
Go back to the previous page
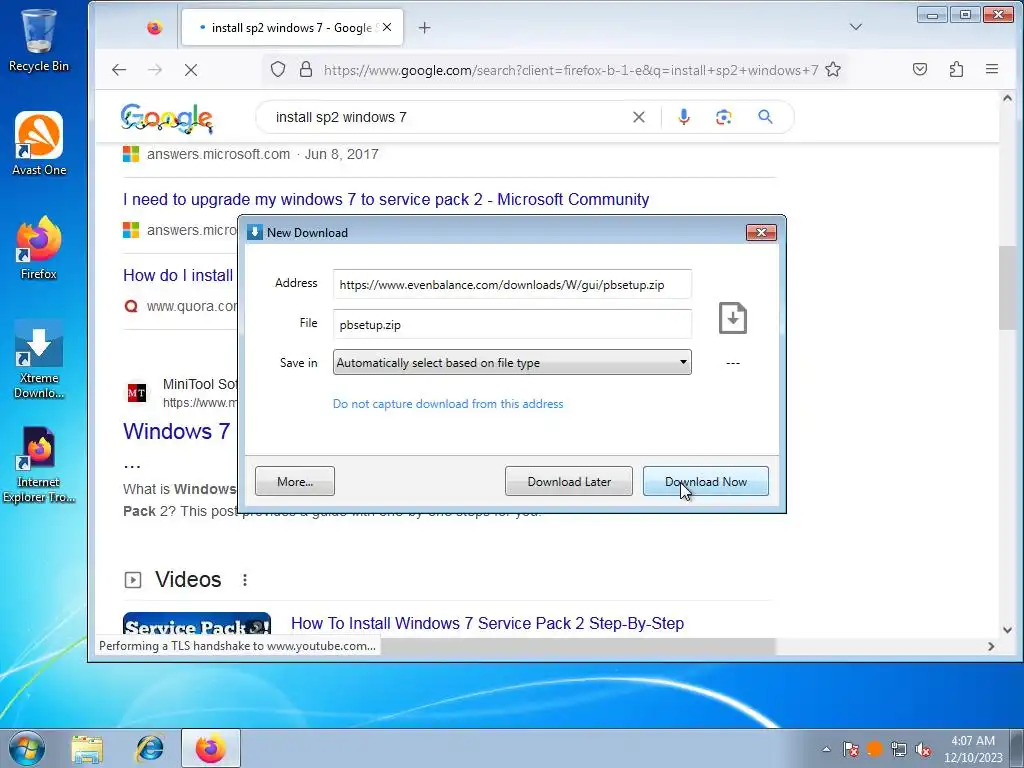click(x=119, y=70)
